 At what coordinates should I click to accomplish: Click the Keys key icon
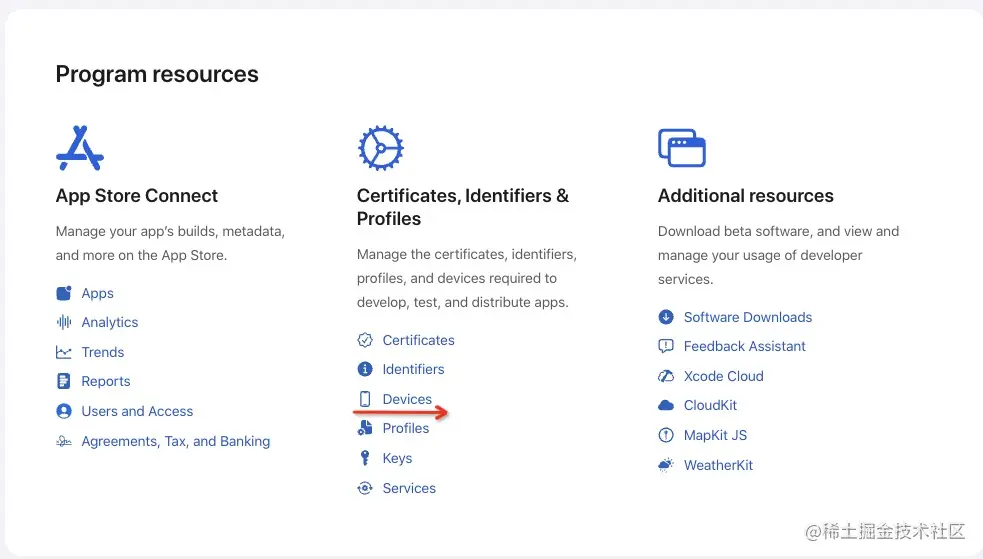pos(365,458)
